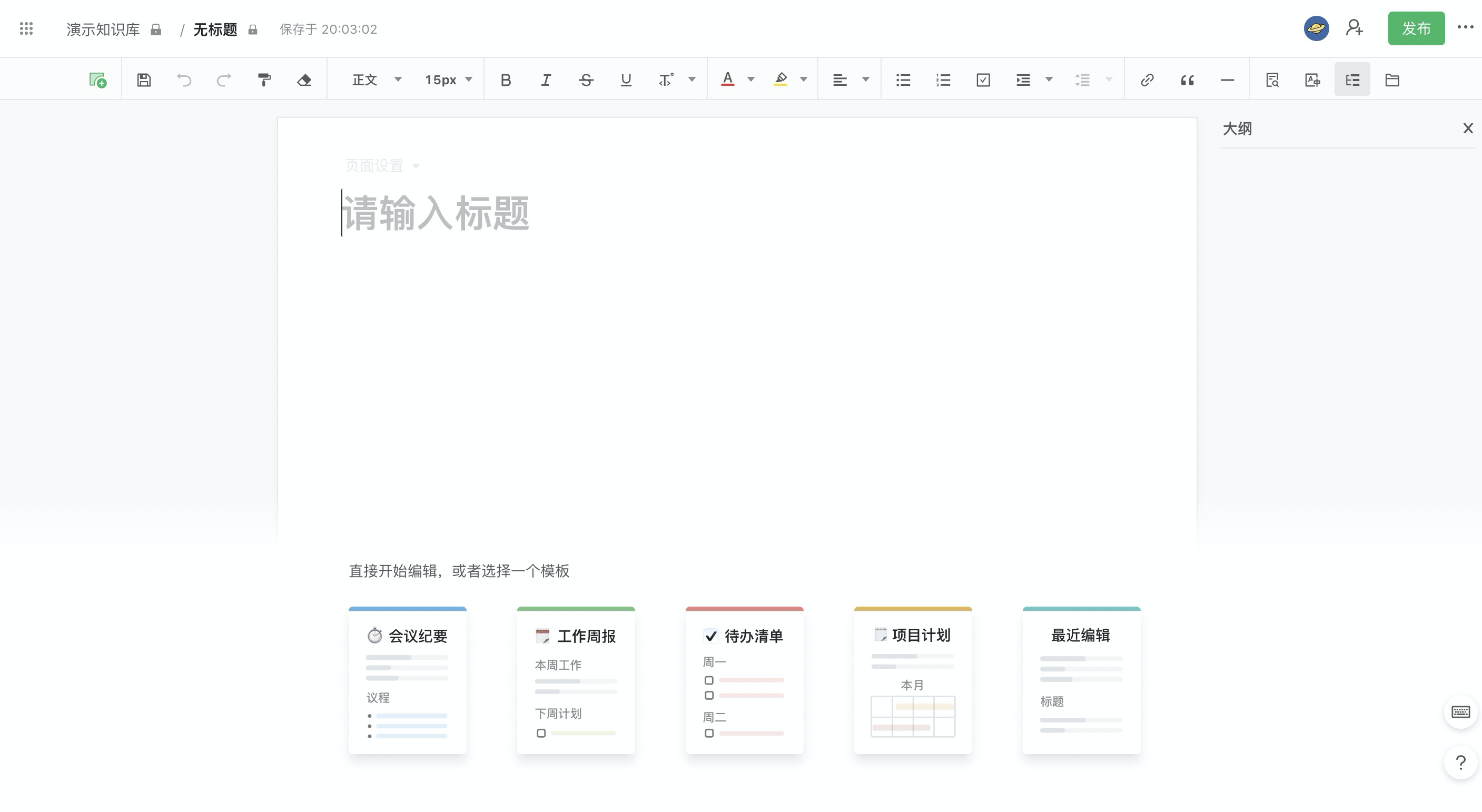Toggle the outline panel icon

coord(1352,80)
